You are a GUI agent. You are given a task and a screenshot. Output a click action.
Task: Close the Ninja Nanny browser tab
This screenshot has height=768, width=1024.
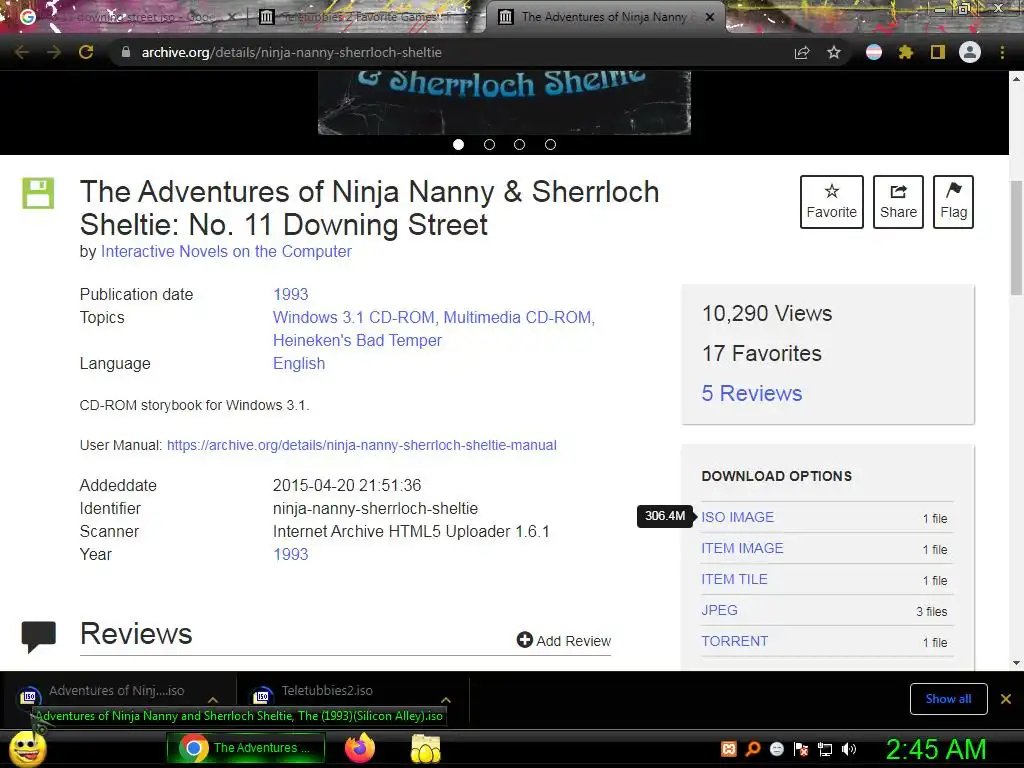[710, 17]
